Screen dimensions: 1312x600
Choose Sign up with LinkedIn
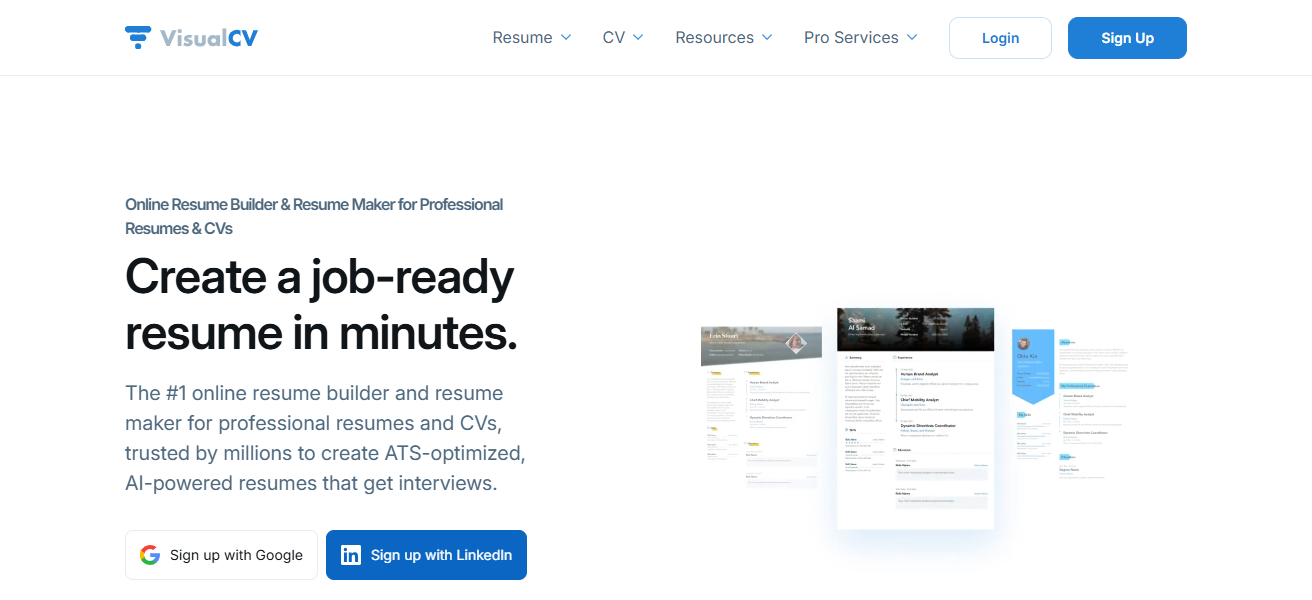tap(426, 555)
